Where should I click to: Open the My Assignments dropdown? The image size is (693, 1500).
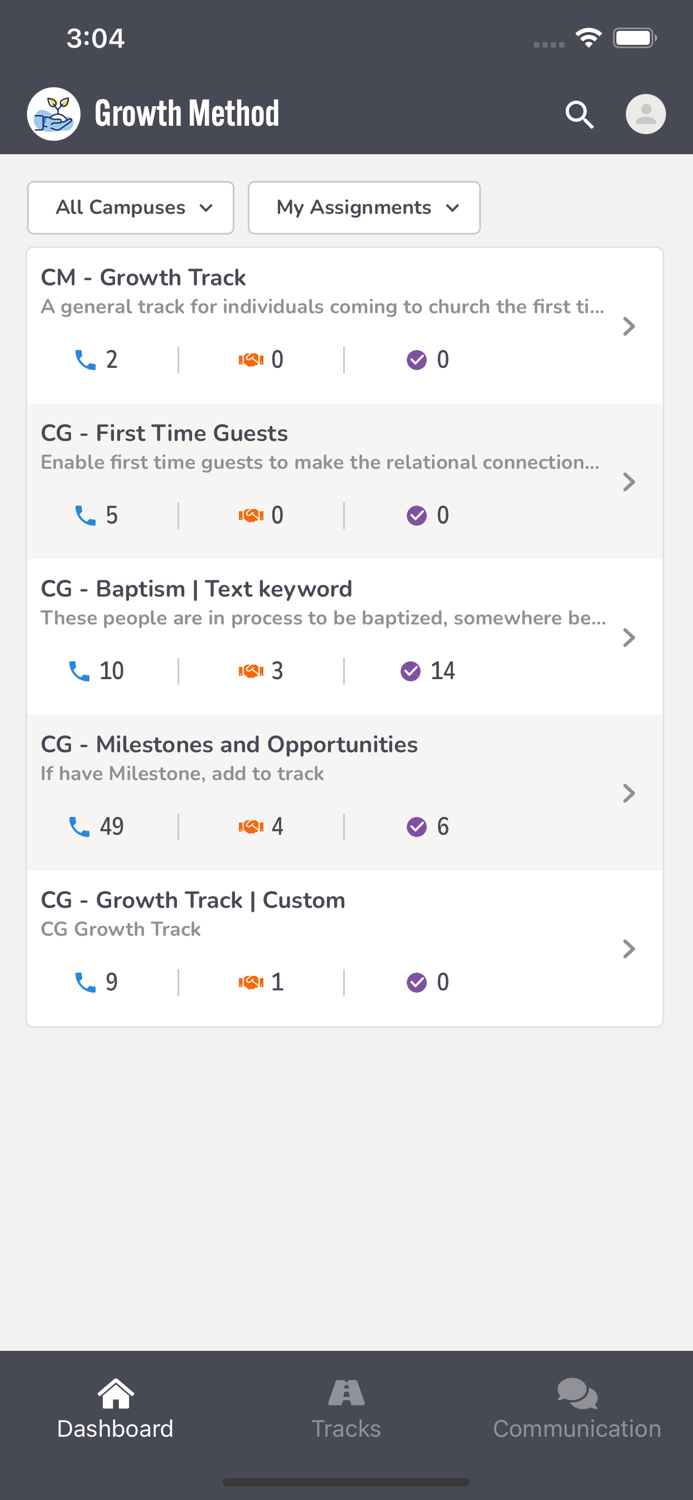tap(364, 208)
